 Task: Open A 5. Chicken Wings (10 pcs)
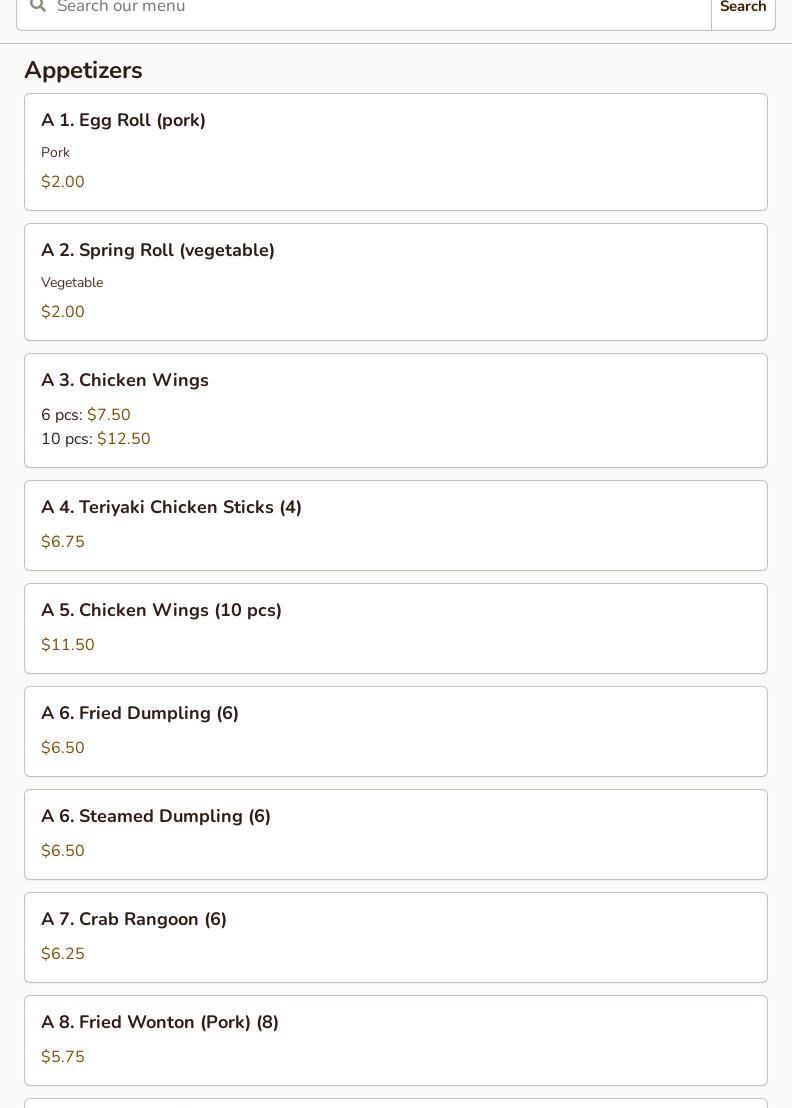396,629
